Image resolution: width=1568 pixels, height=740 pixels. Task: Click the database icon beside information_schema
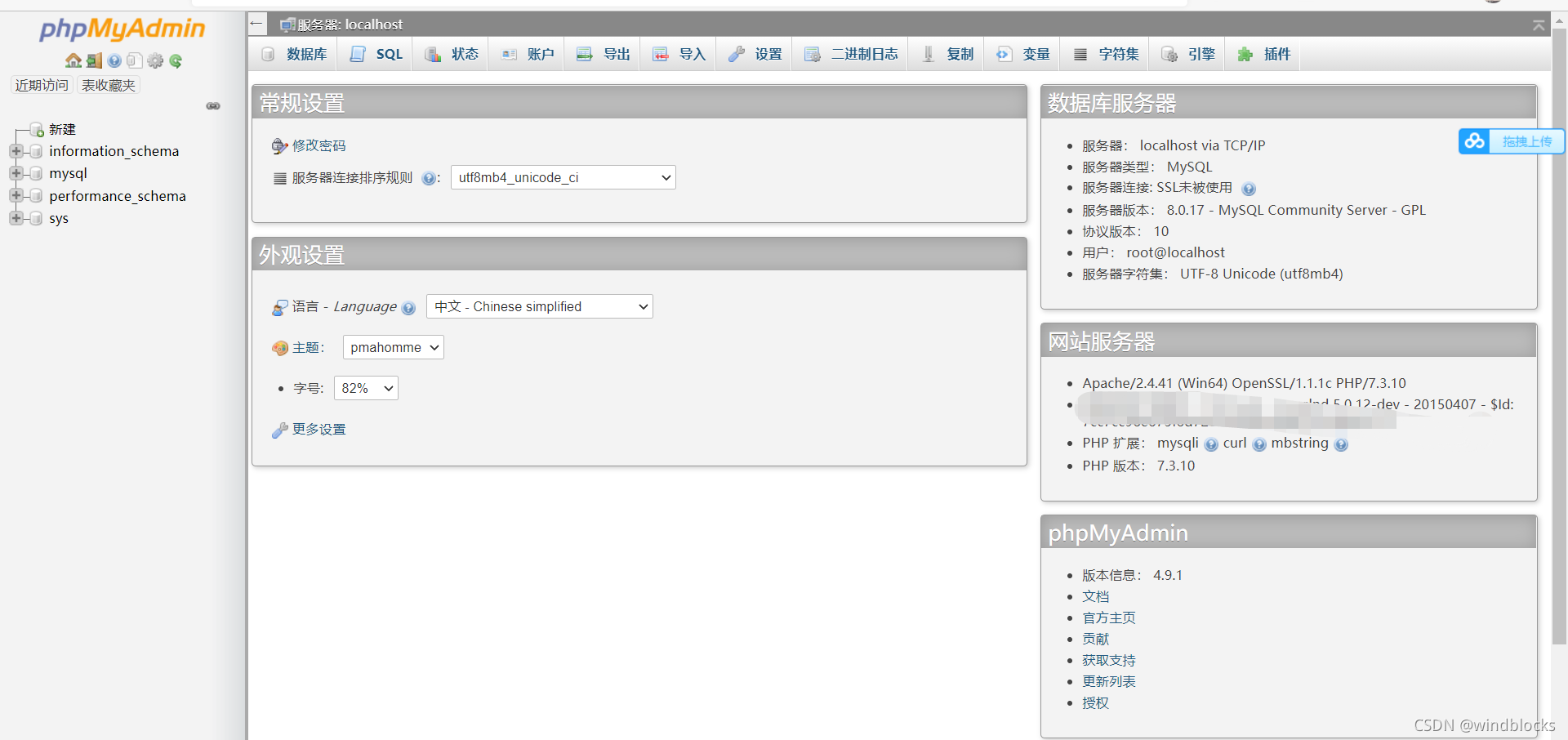point(35,151)
